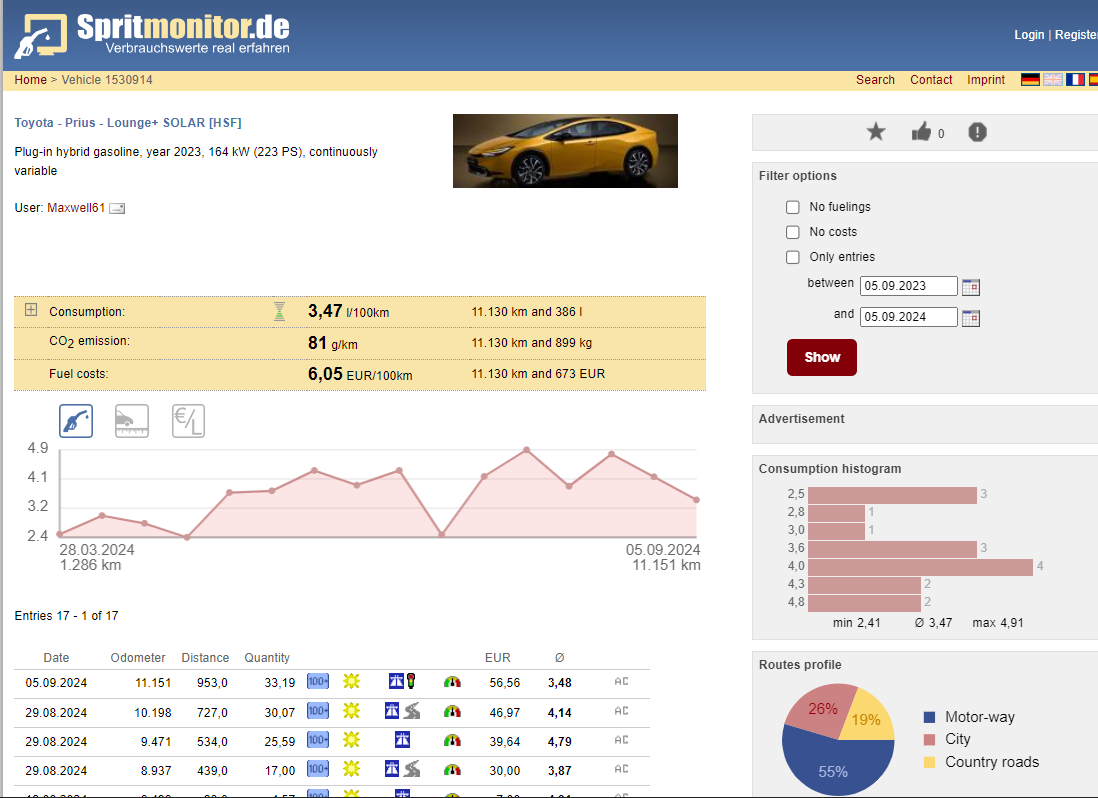Click driving style gauge in odometer 8.937 row
Viewport: 1098px width, 798px height.
(x=452, y=770)
